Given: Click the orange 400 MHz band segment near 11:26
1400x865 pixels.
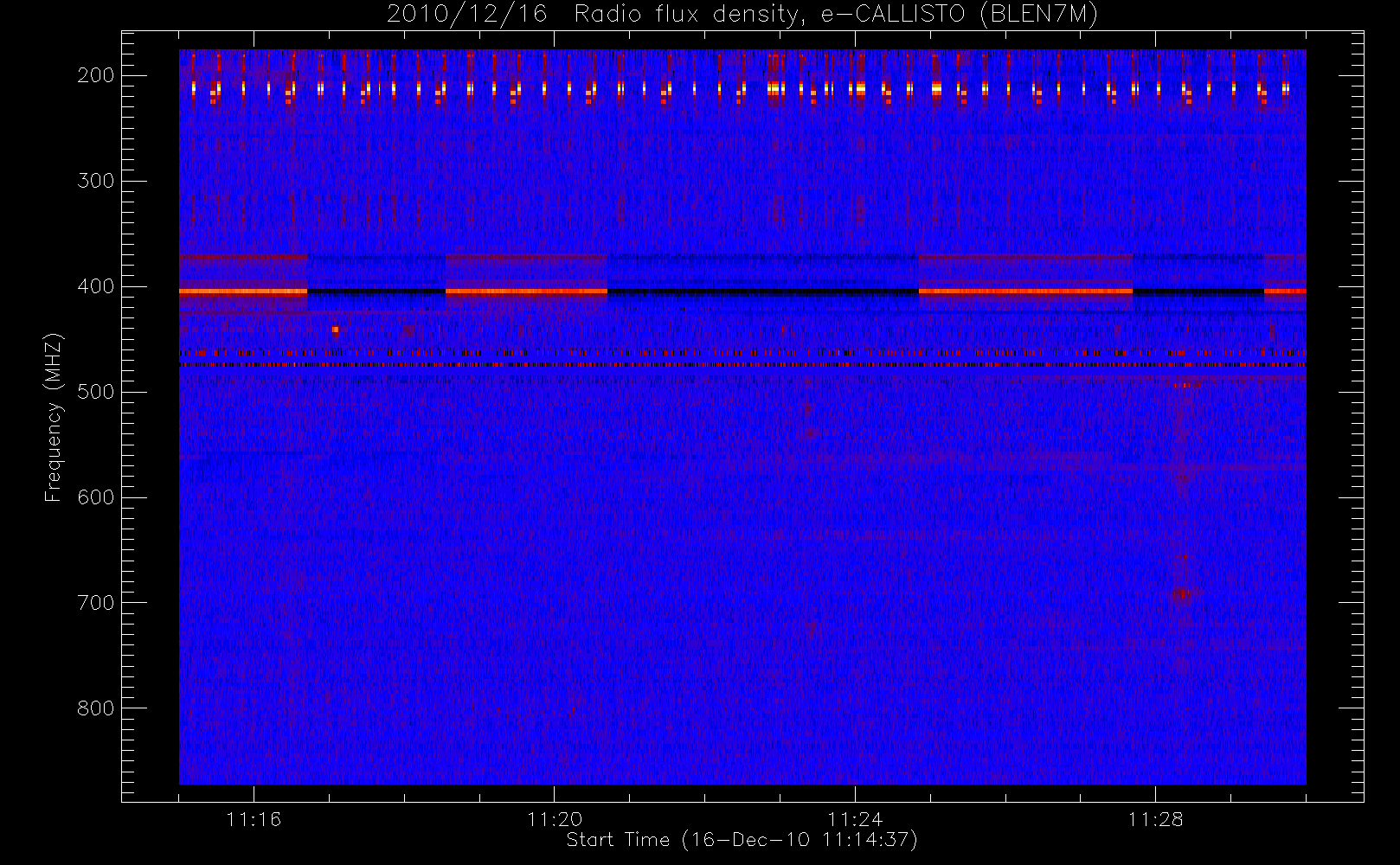Looking at the screenshot, I should point(1025,292).
